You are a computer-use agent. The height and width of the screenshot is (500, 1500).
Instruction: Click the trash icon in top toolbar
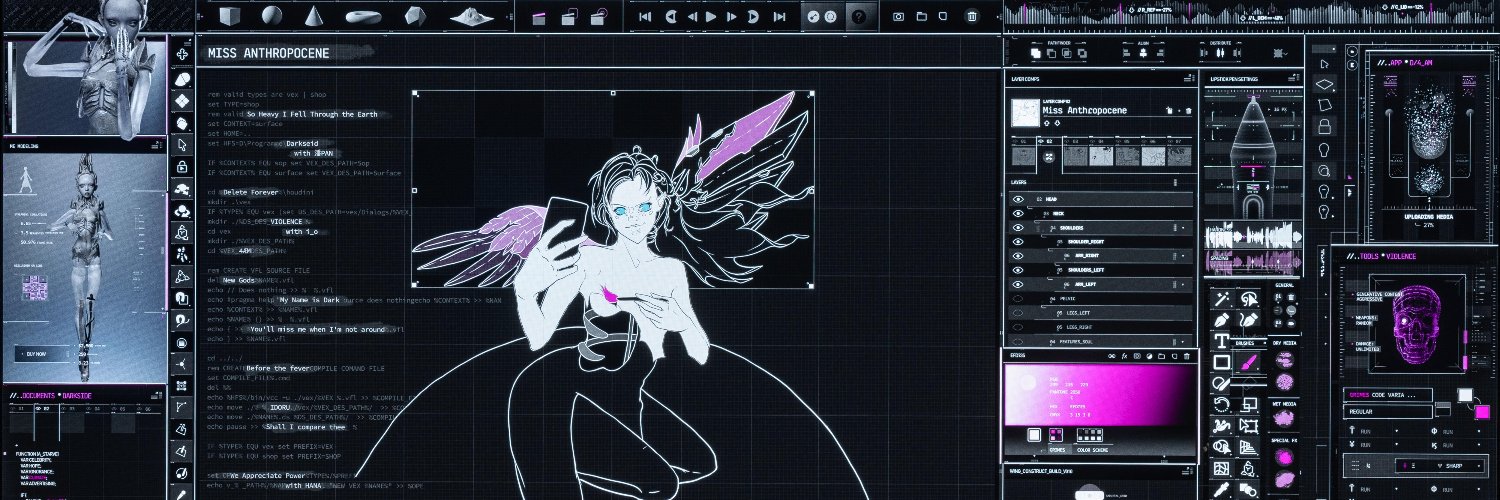coord(971,17)
